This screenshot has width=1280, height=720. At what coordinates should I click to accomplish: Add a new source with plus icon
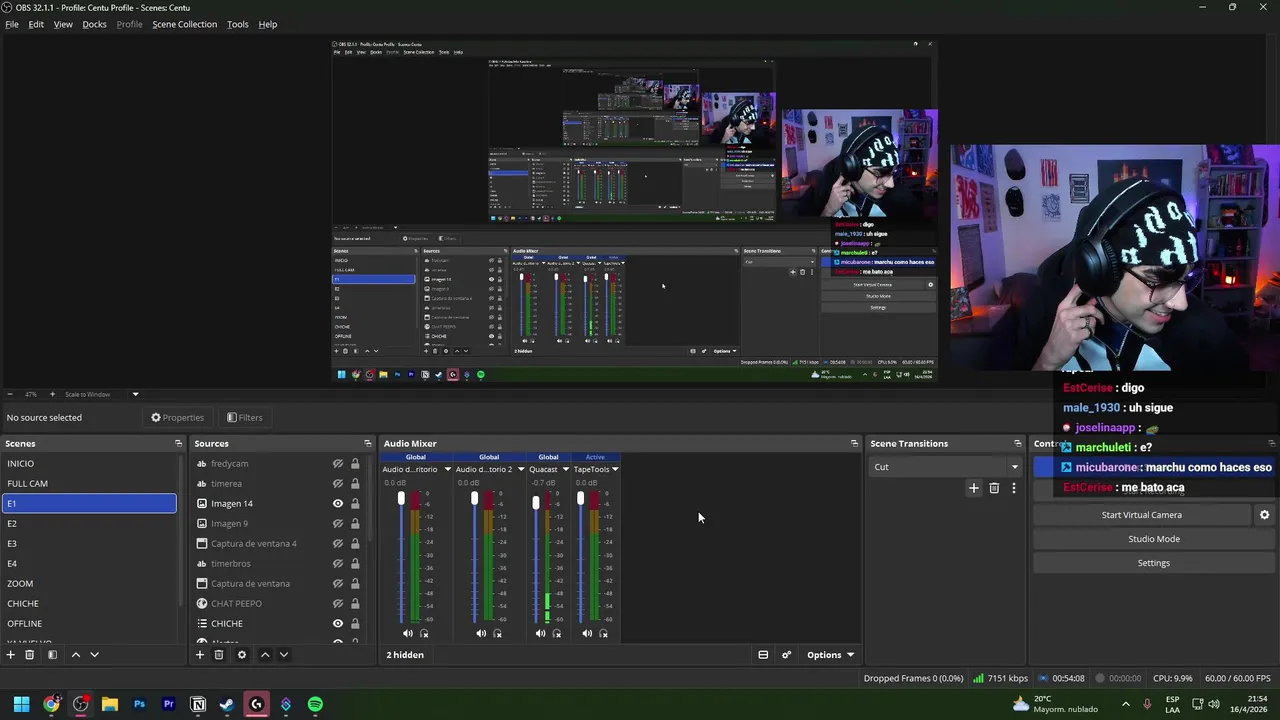pyautogui.click(x=199, y=655)
